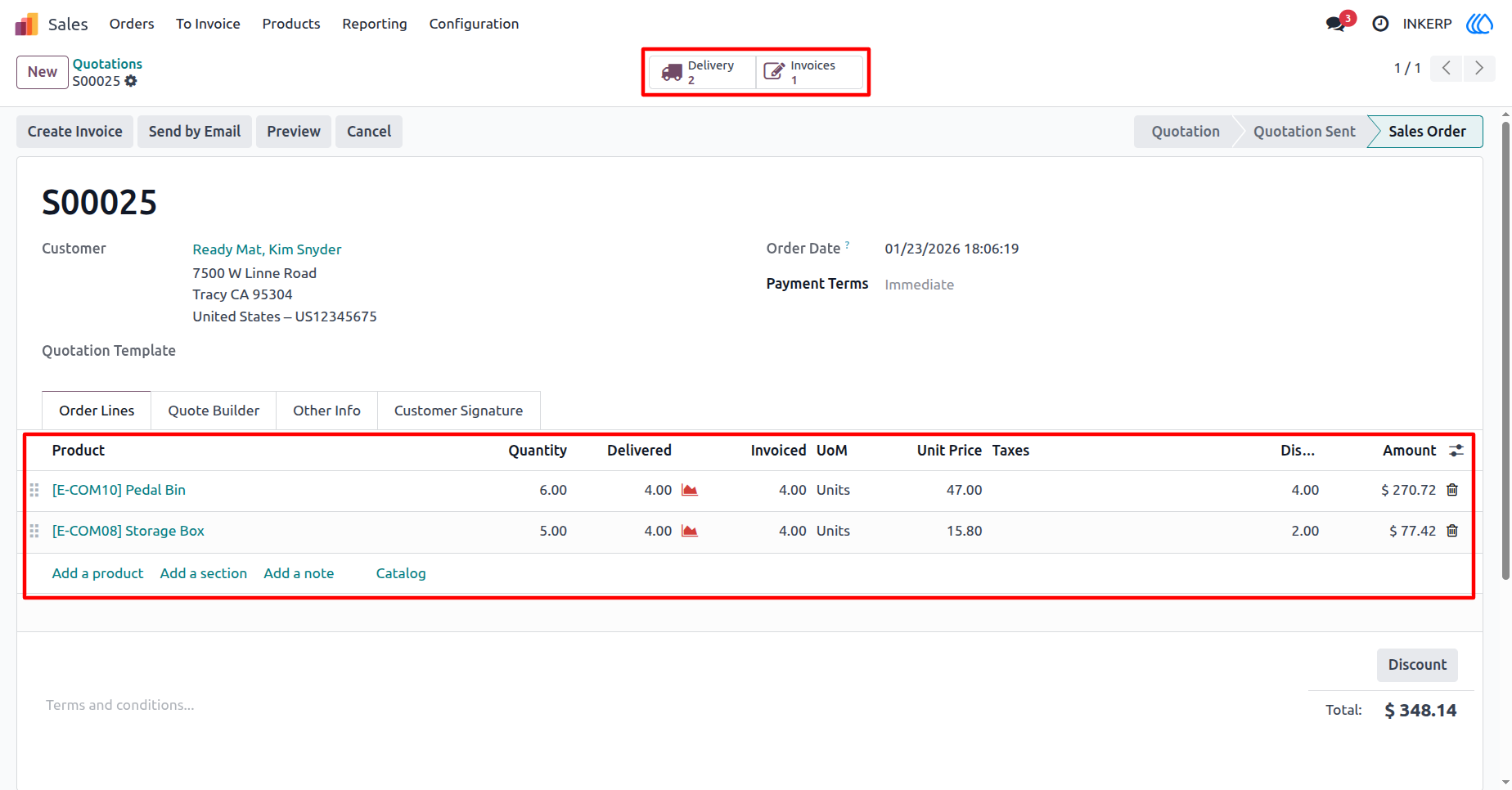This screenshot has height=790, width=1512.
Task: Click the Odoo logo icon beside INKERP
Action: tap(1479, 24)
